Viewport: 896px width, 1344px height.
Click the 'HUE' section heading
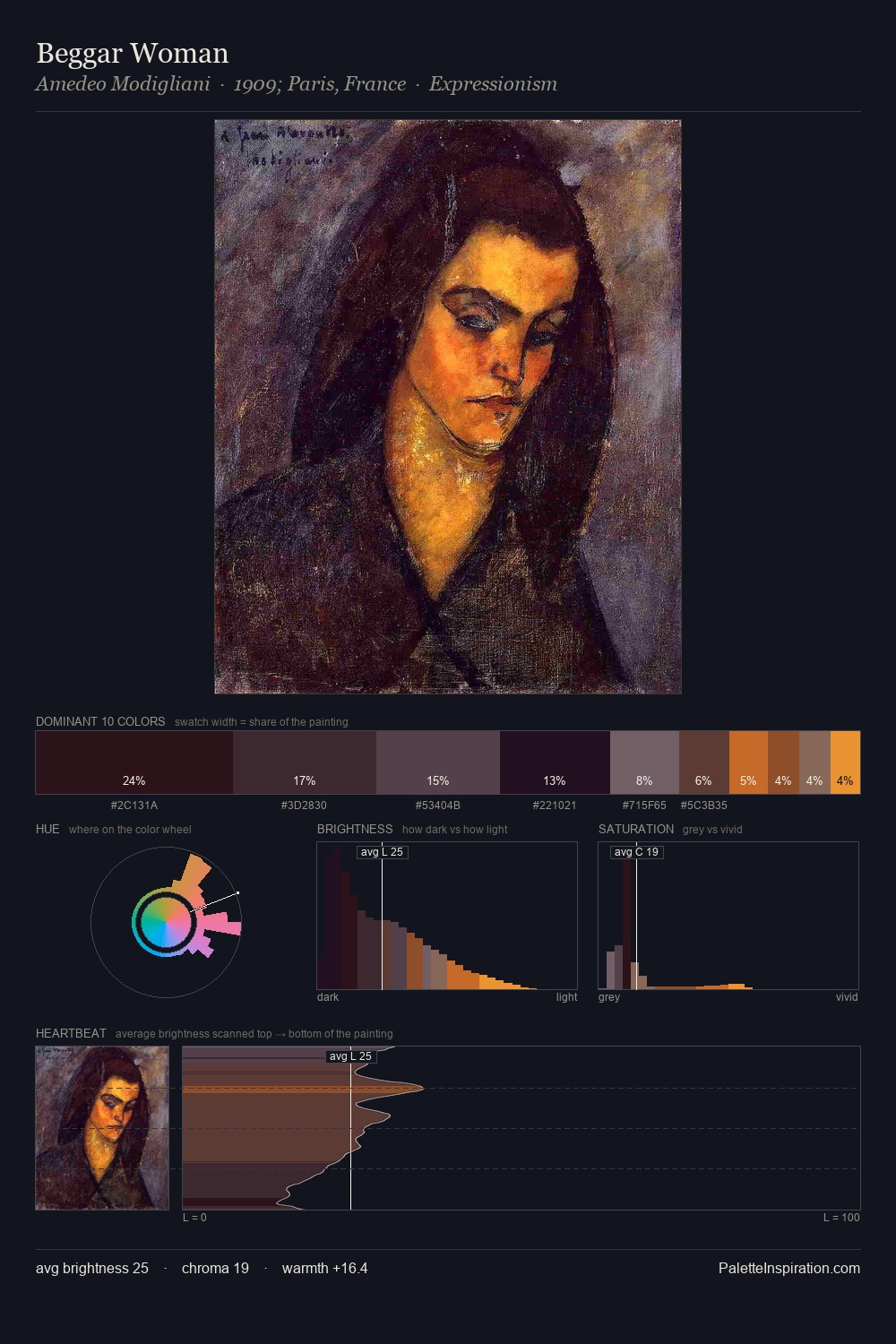47,830
